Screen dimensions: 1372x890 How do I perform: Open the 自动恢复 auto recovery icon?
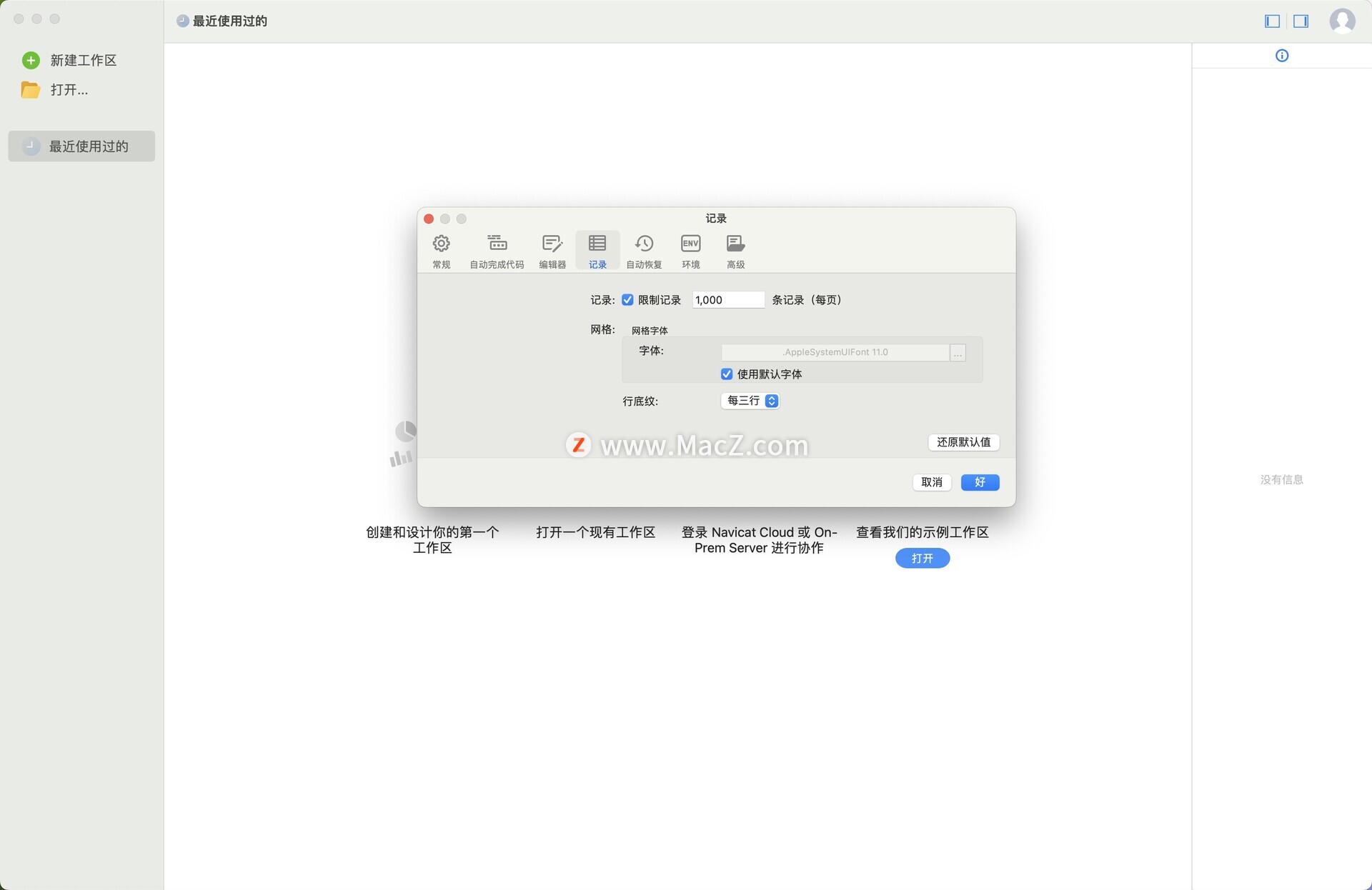click(x=644, y=244)
